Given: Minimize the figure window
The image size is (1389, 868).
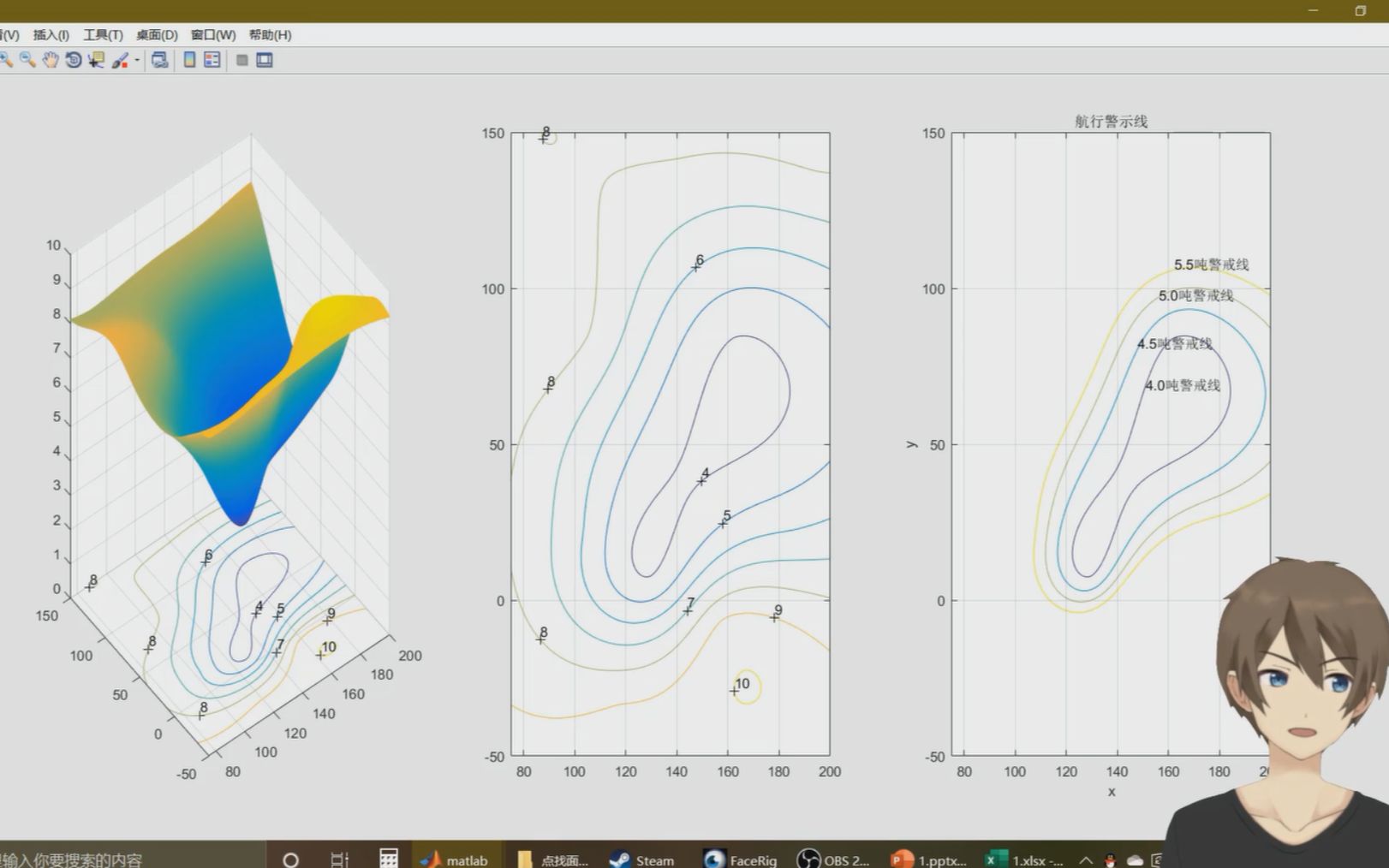Looking at the screenshot, I should pos(1314,10).
